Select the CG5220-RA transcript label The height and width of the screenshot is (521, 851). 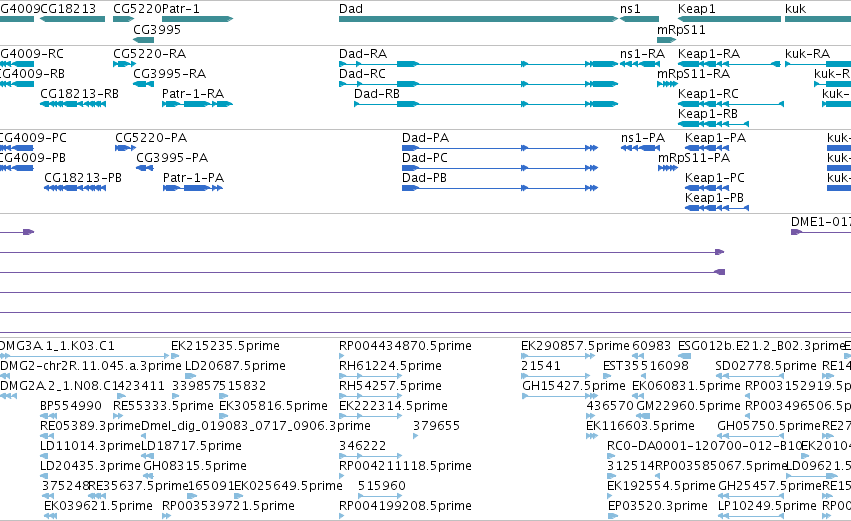click(149, 54)
